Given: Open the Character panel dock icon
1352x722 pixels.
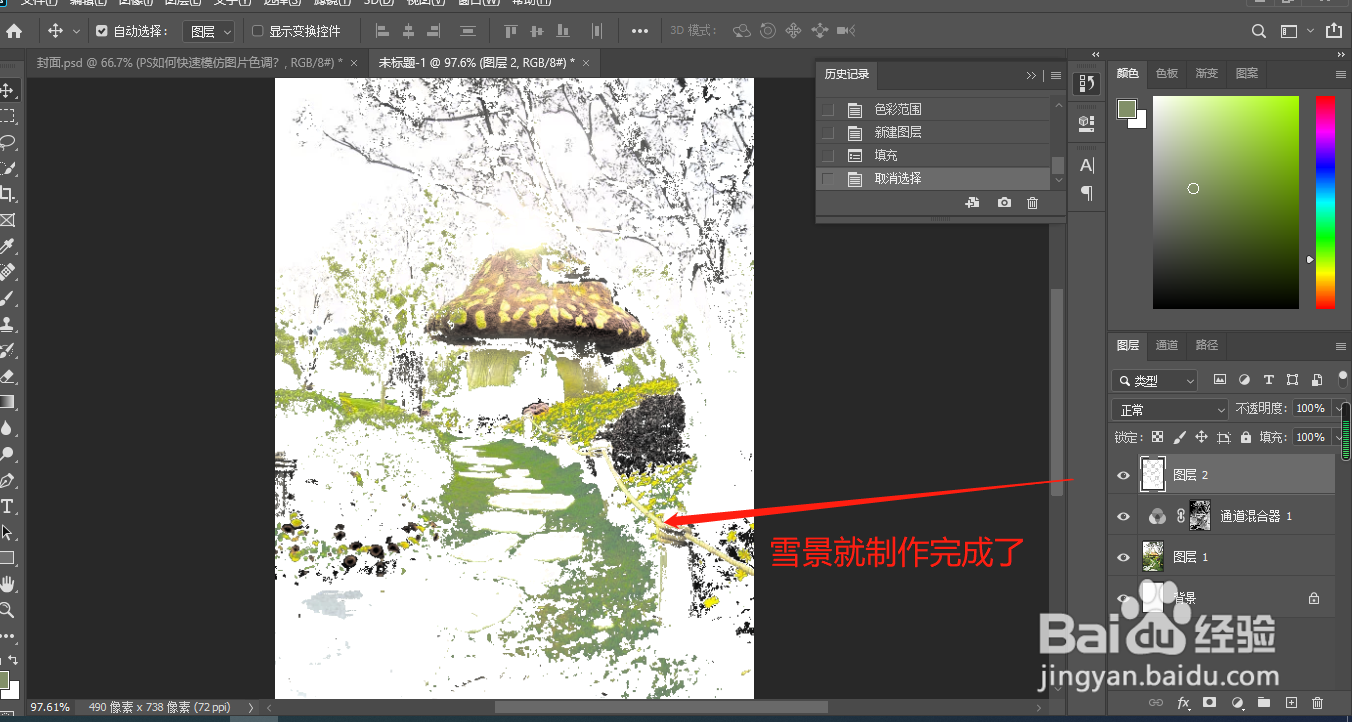Looking at the screenshot, I should 1087,166.
